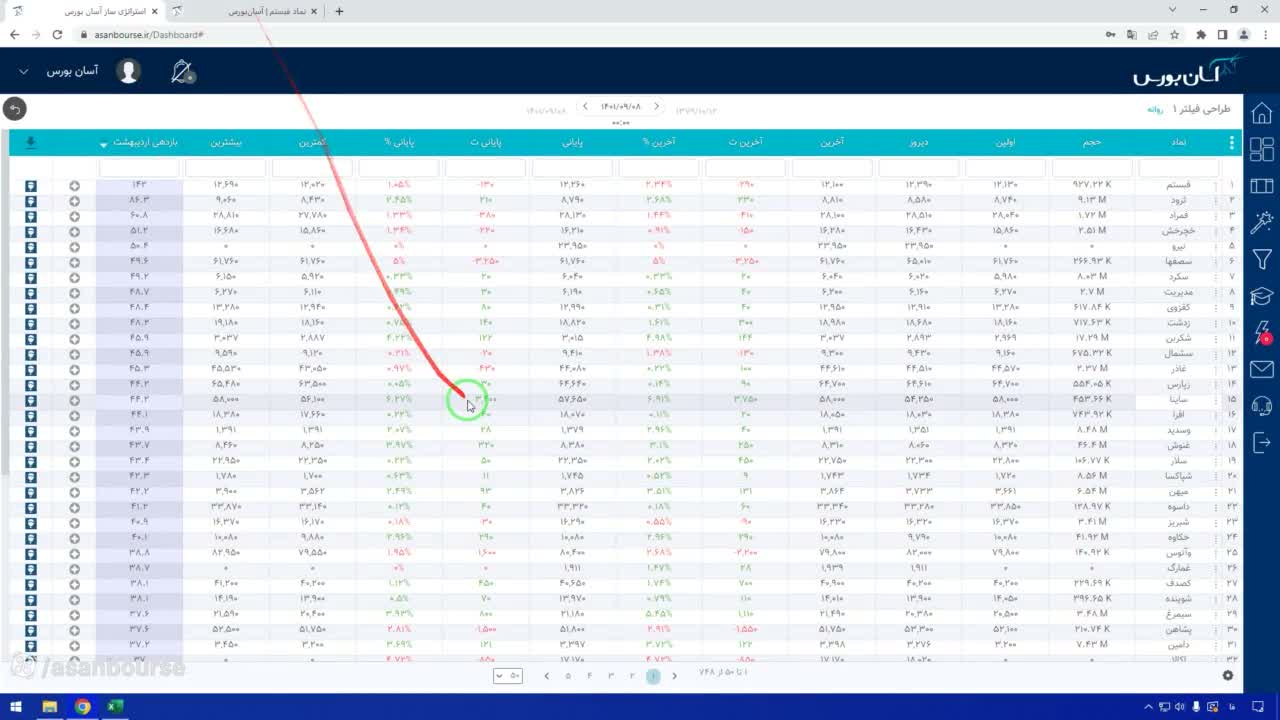Image resolution: width=1280 pixels, height=720 pixels.
Task: Open the rows-per-page 50 dropdown
Action: pos(509,676)
